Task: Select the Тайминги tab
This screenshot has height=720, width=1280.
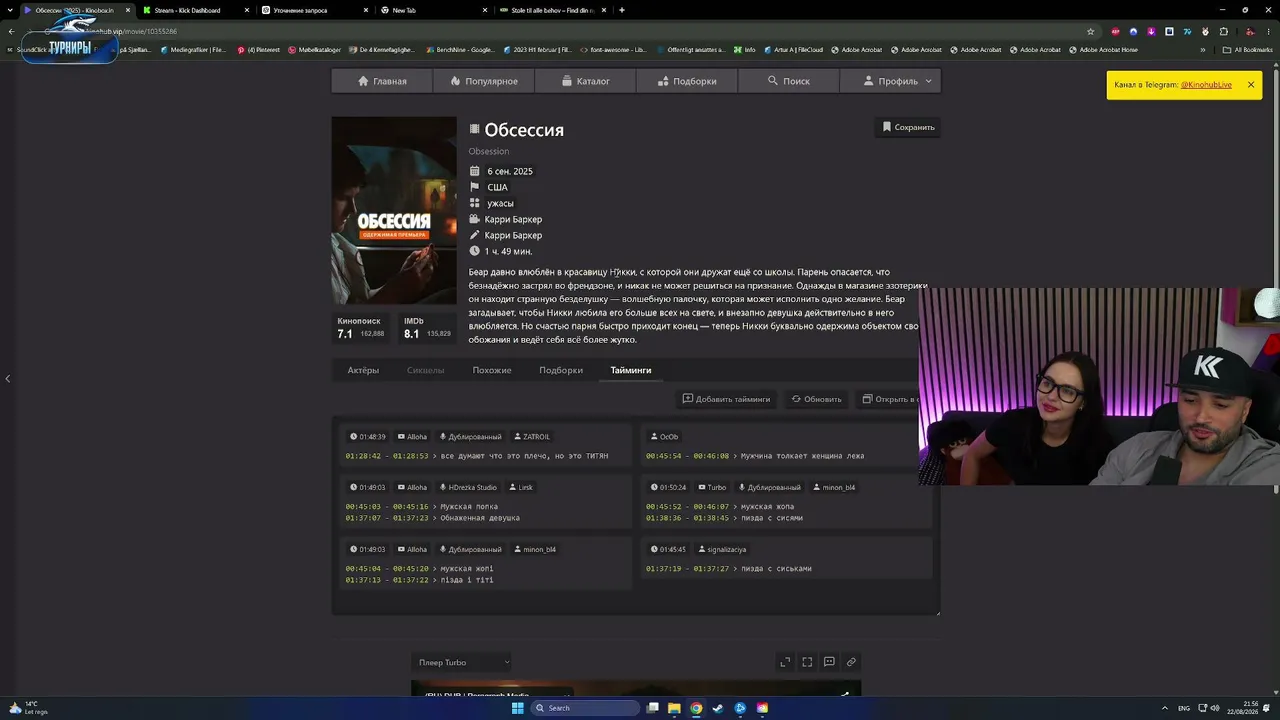Action: tap(631, 370)
